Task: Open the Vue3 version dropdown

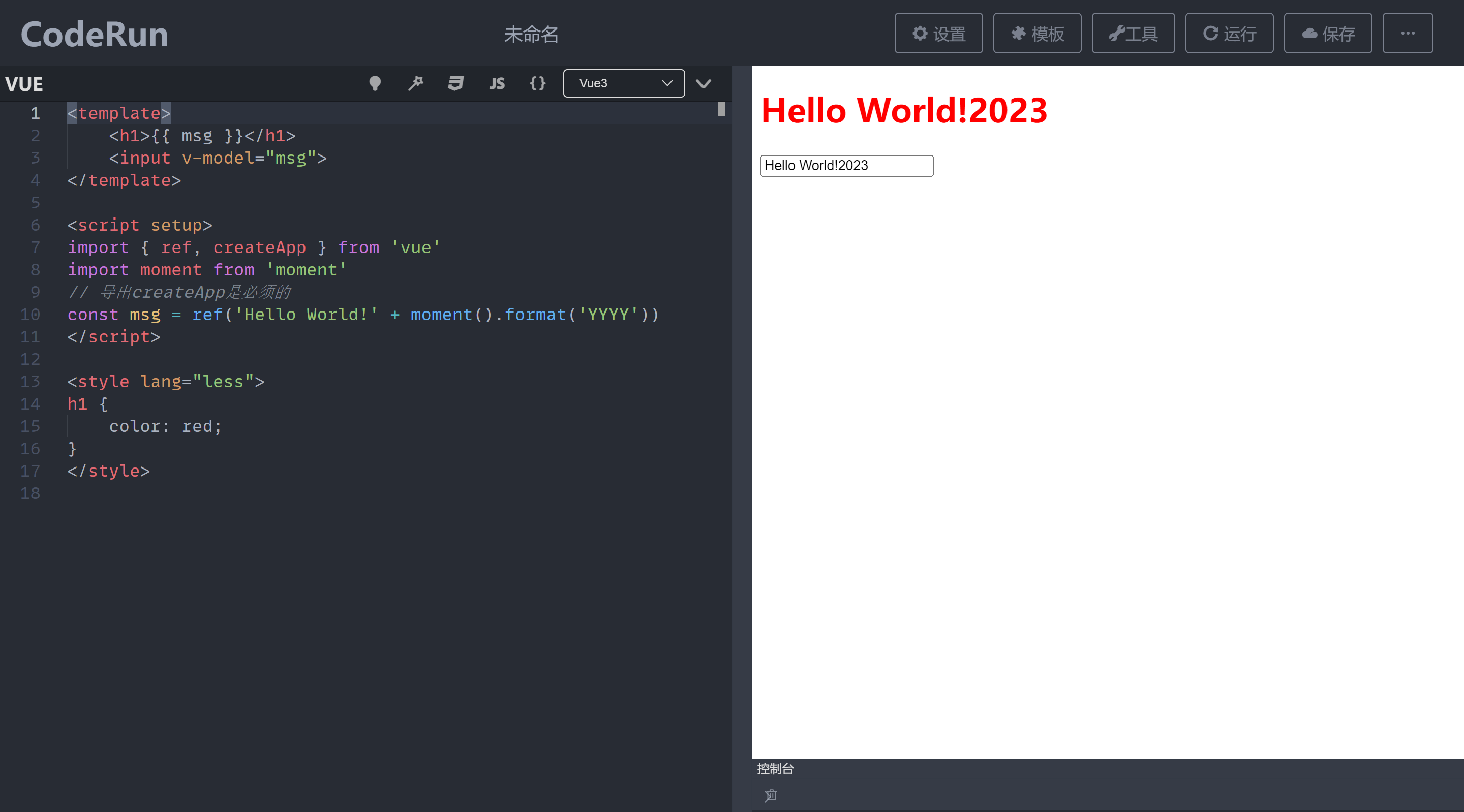Action: (623, 83)
